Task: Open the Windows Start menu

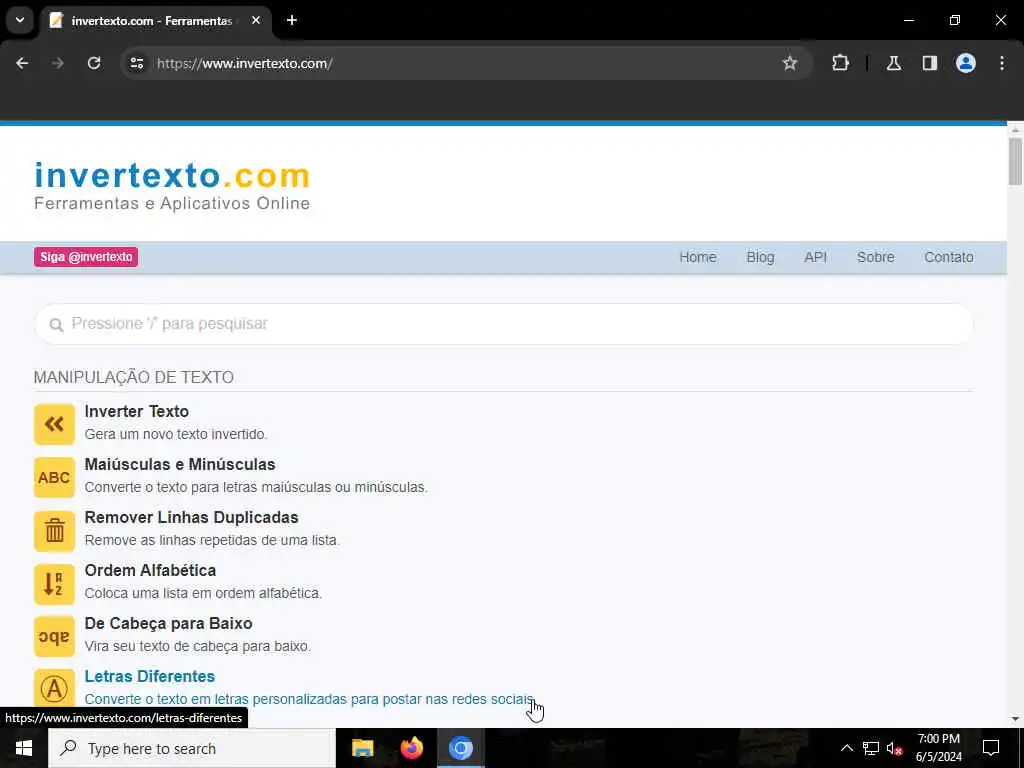Action: (x=24, y=748)
